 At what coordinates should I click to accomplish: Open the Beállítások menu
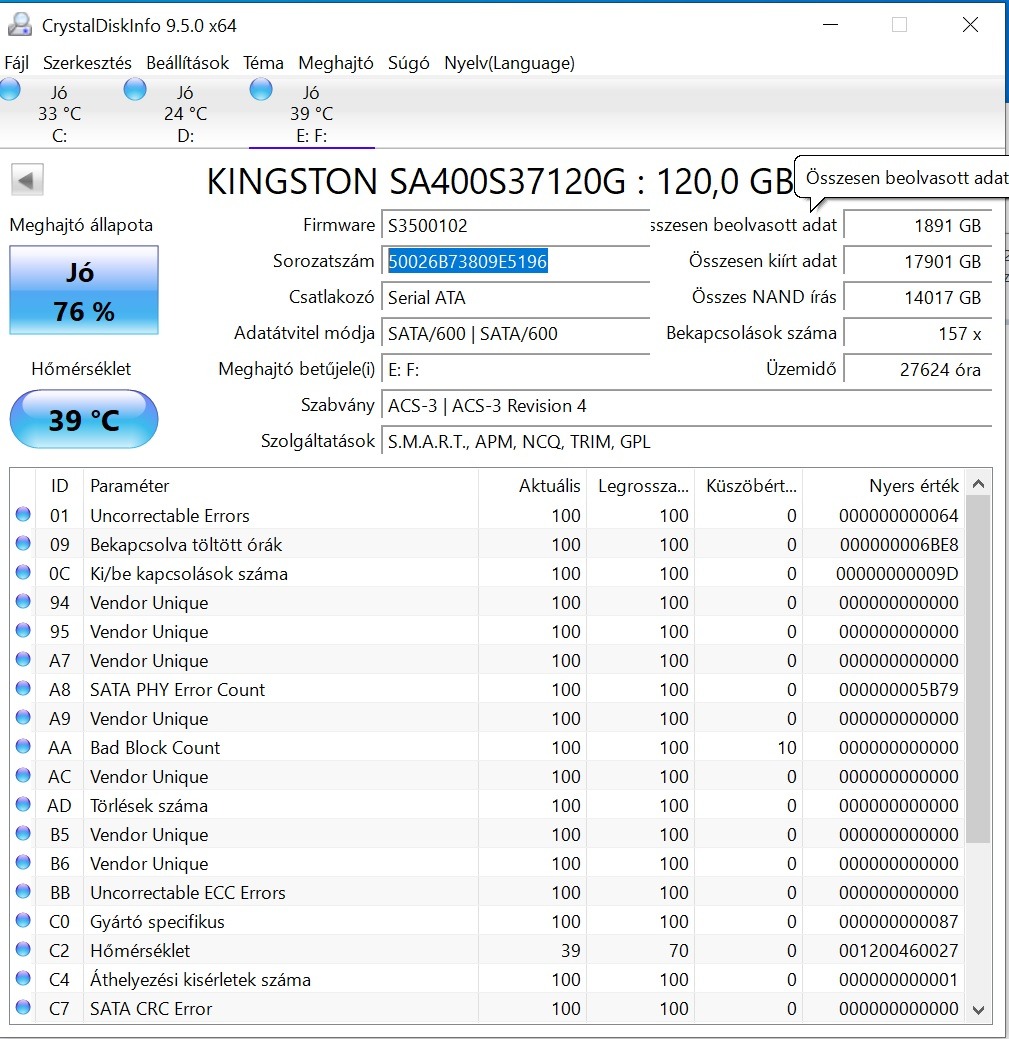187,63
